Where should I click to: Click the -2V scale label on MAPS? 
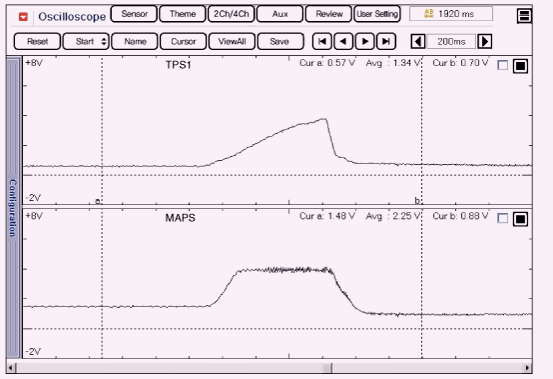tap(33, 352)
